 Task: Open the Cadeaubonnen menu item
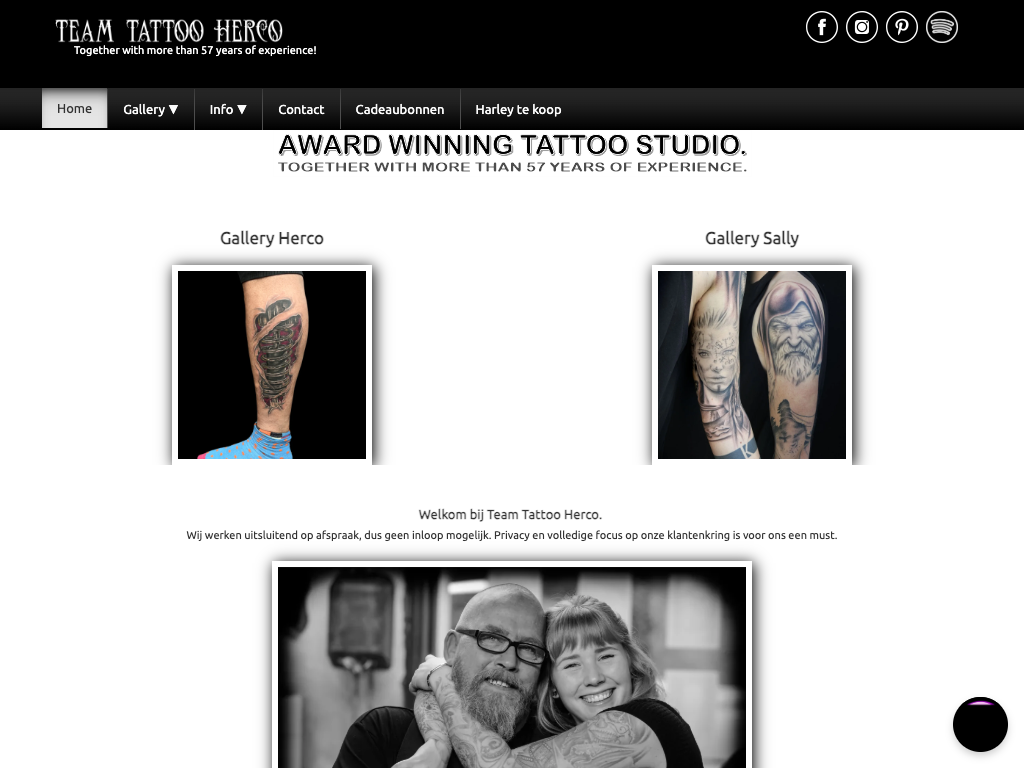pyautogui.click(x=400, y=110)
